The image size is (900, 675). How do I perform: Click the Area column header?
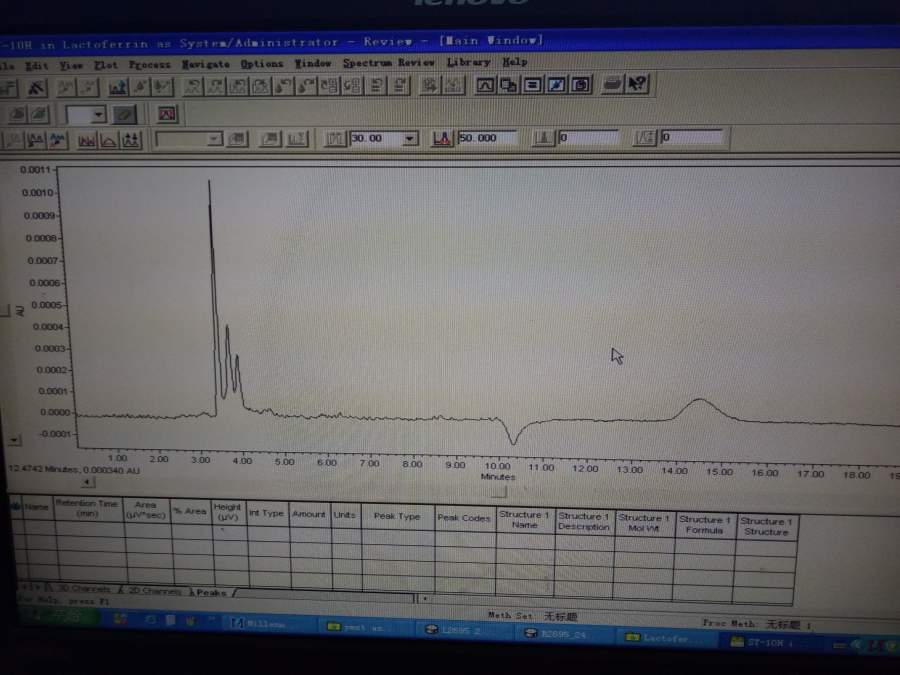[146, 510]
